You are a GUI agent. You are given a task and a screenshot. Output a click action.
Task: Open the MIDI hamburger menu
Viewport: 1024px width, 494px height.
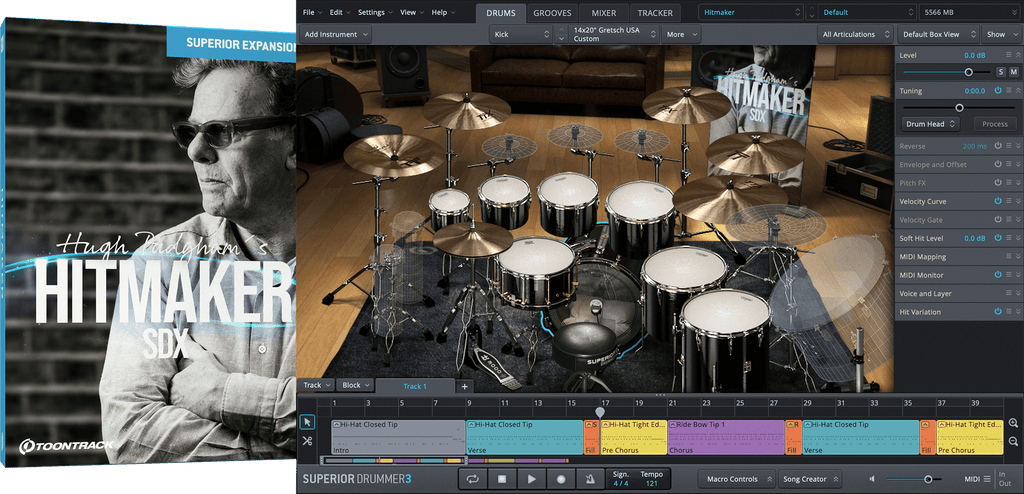coord(987,479)
